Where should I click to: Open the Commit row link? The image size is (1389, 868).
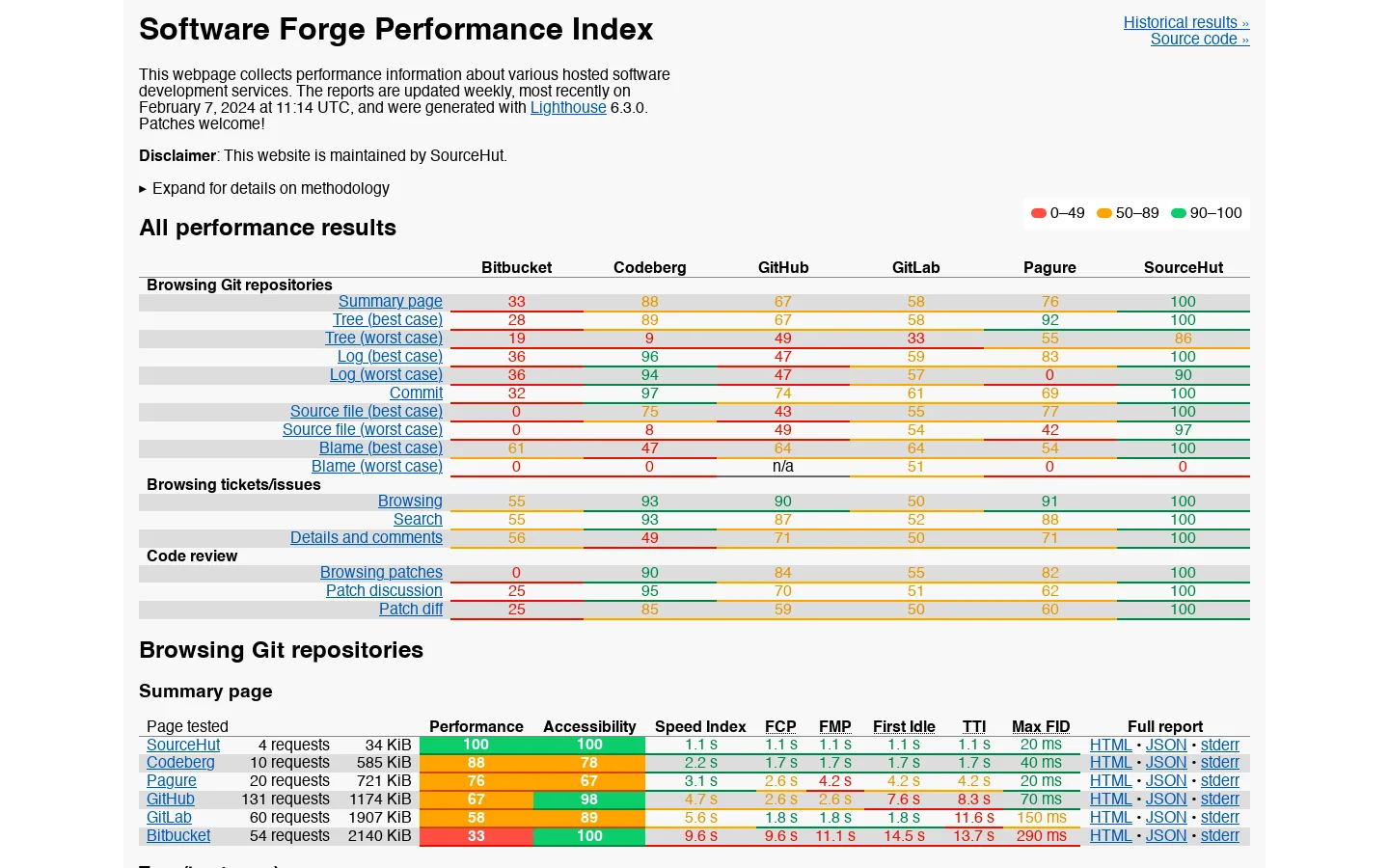pyautogui.click(x=416, y=393)
